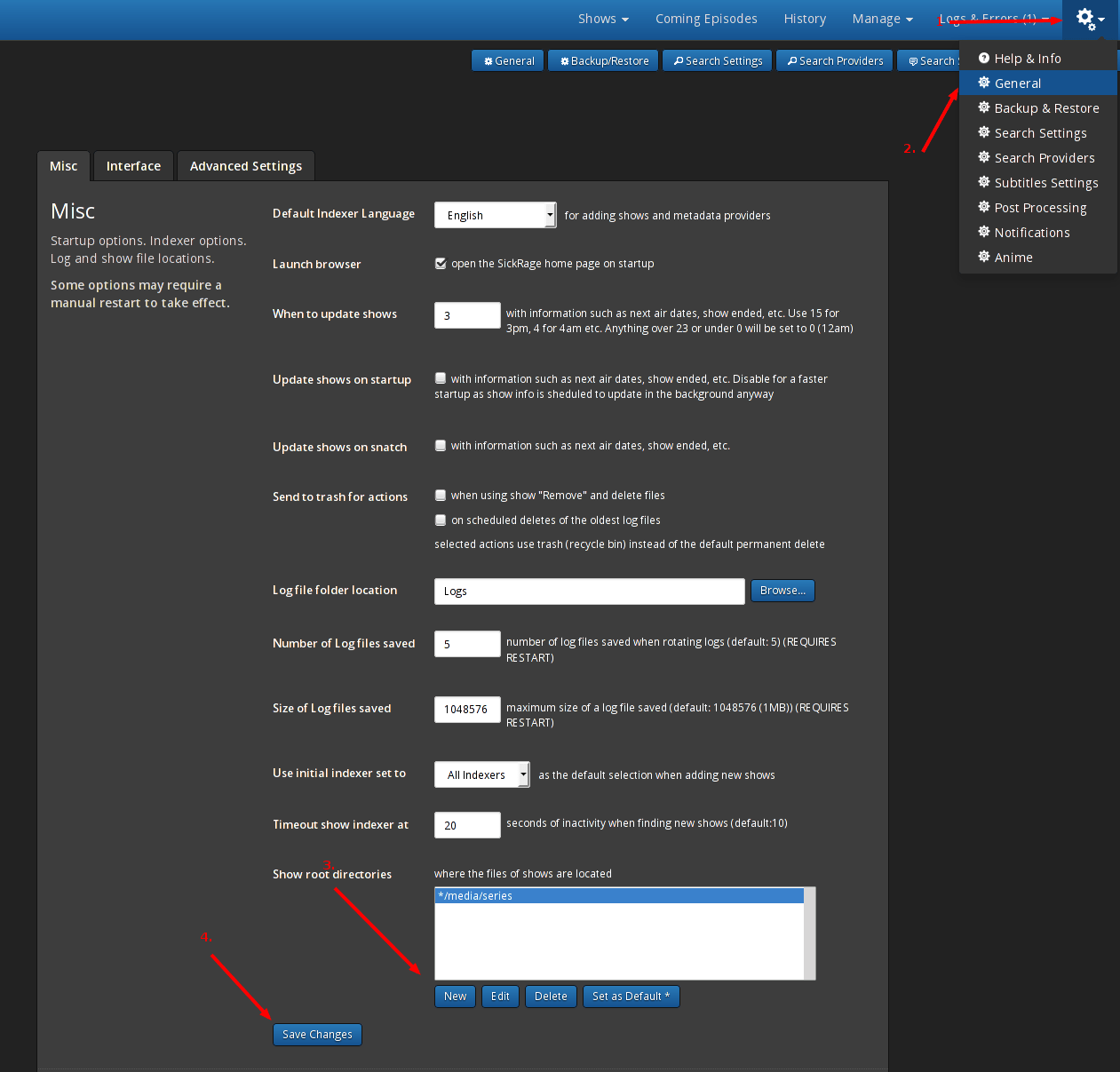Click the gear icon on the Backup/Restore submenu button
Viewport: 1120px width, 1072px height.
pyautogui.click(x=565, y=61)
